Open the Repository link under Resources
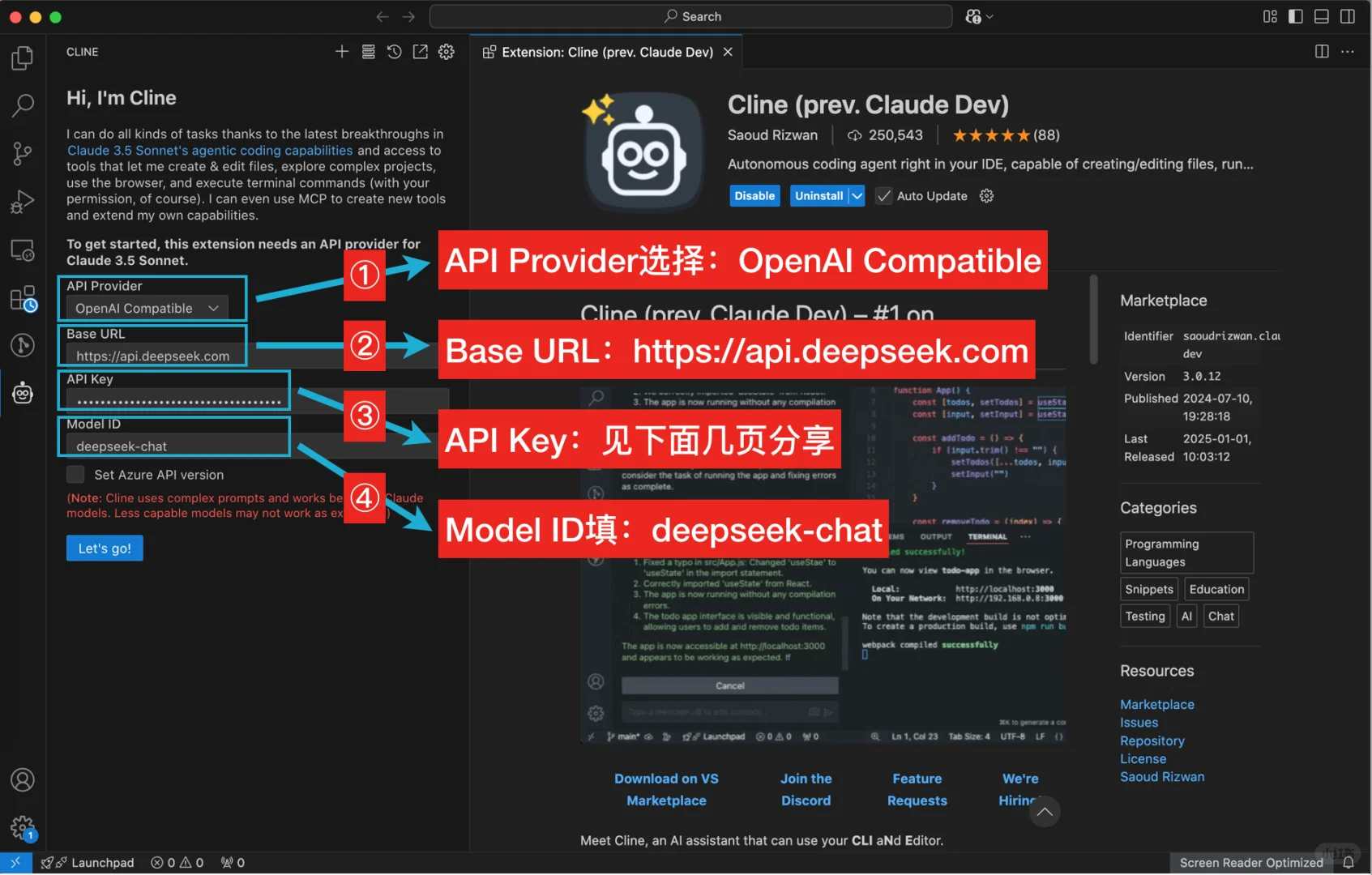 coord(1152,740)
